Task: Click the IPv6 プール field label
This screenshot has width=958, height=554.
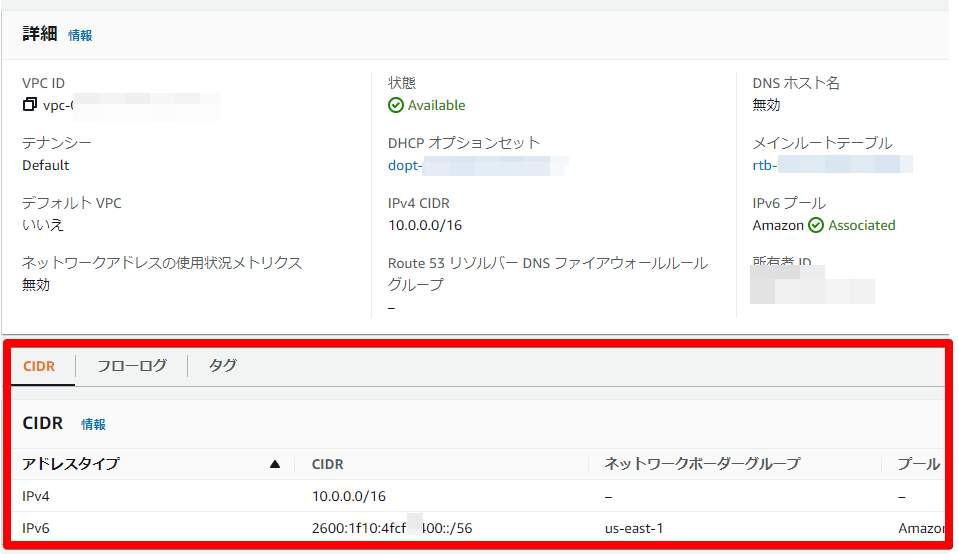Action: (x=789, y=203)
